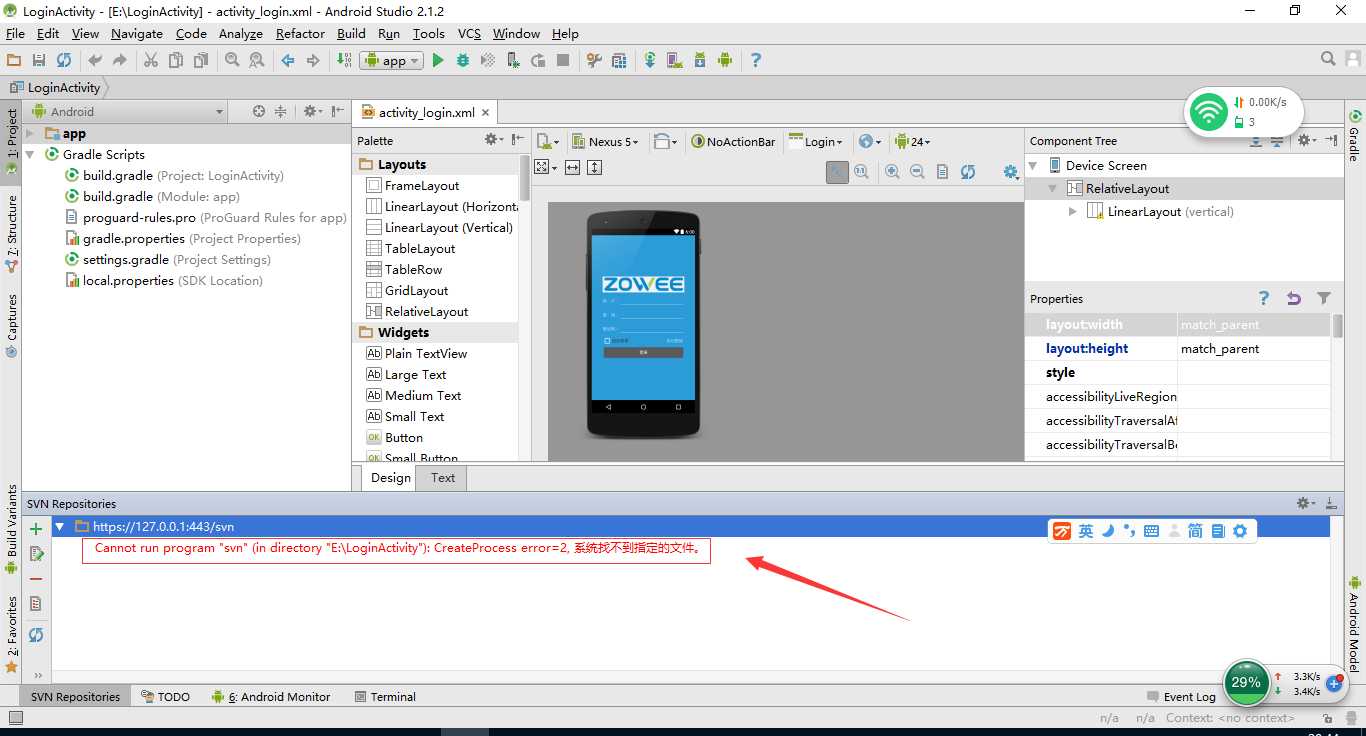Add SVN repository with green plus icon
1366x736 pixels.
[36, 529]
